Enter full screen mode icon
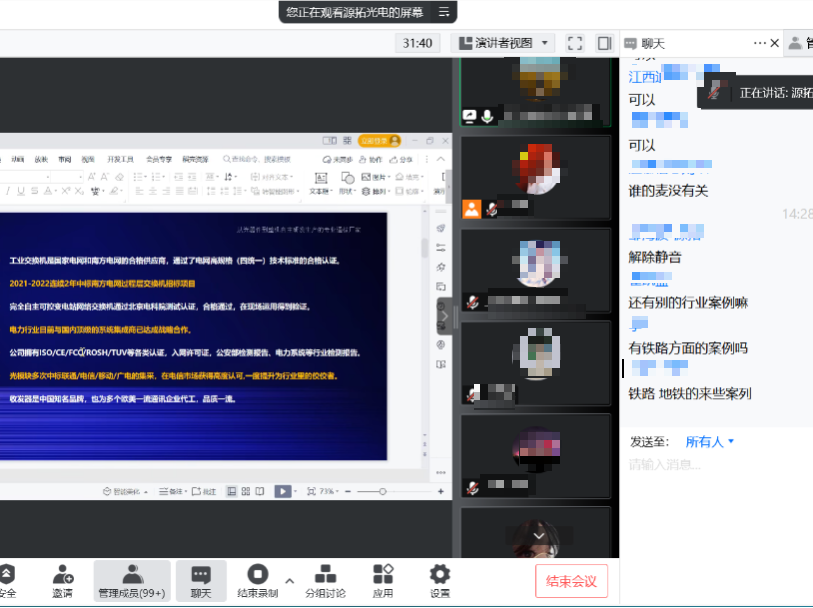813x608 pixels. point(575,43)
